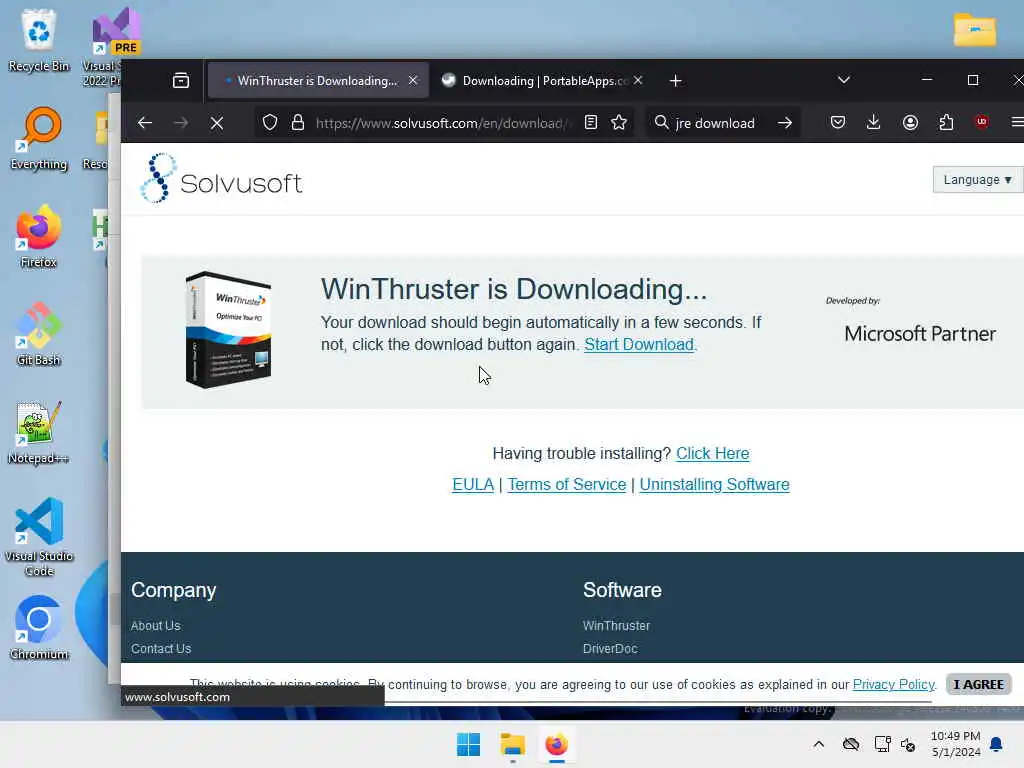Show site security padlock info

point(298,122)
